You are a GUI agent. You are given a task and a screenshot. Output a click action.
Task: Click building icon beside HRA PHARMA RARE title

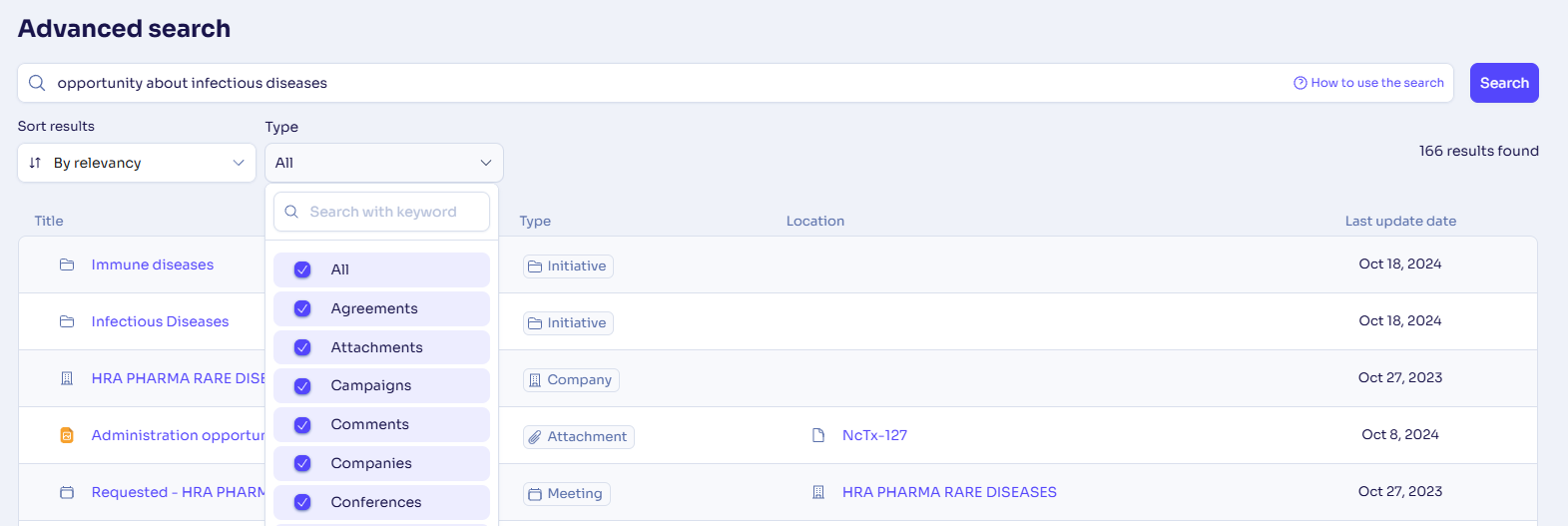[67, 378]
